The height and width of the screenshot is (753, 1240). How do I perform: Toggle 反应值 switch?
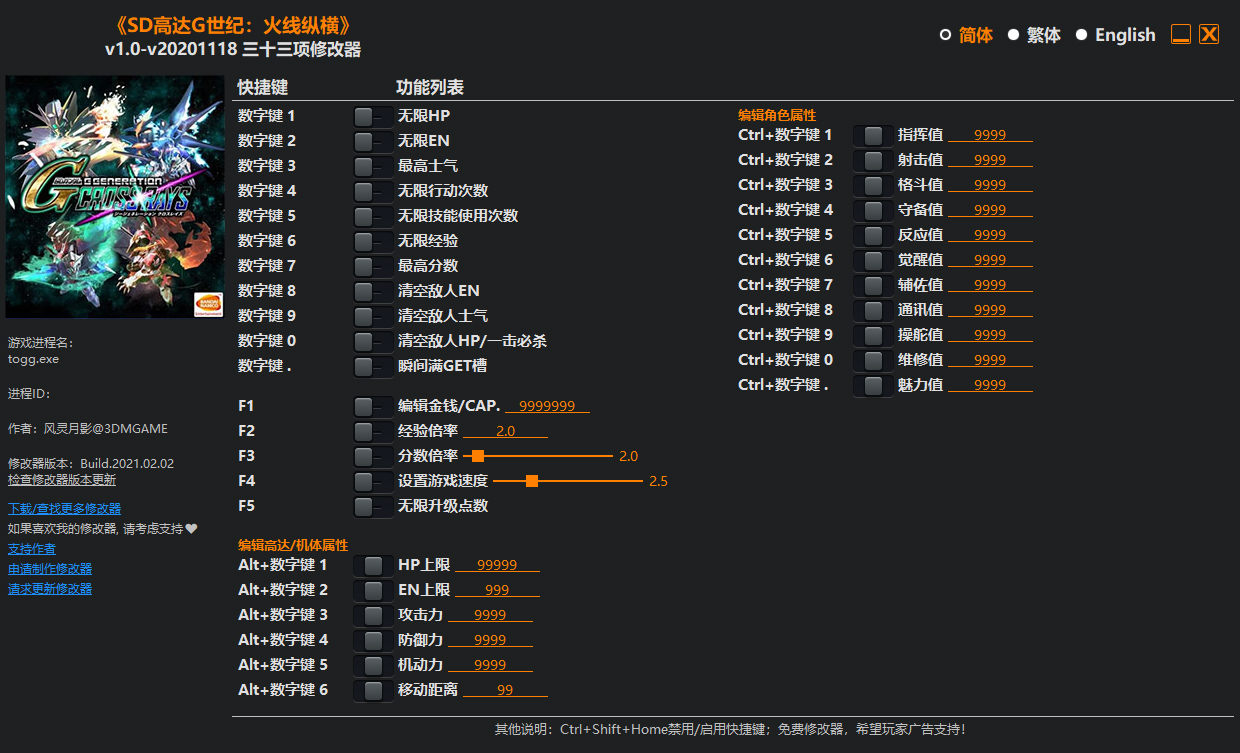(x=873, y=235)
